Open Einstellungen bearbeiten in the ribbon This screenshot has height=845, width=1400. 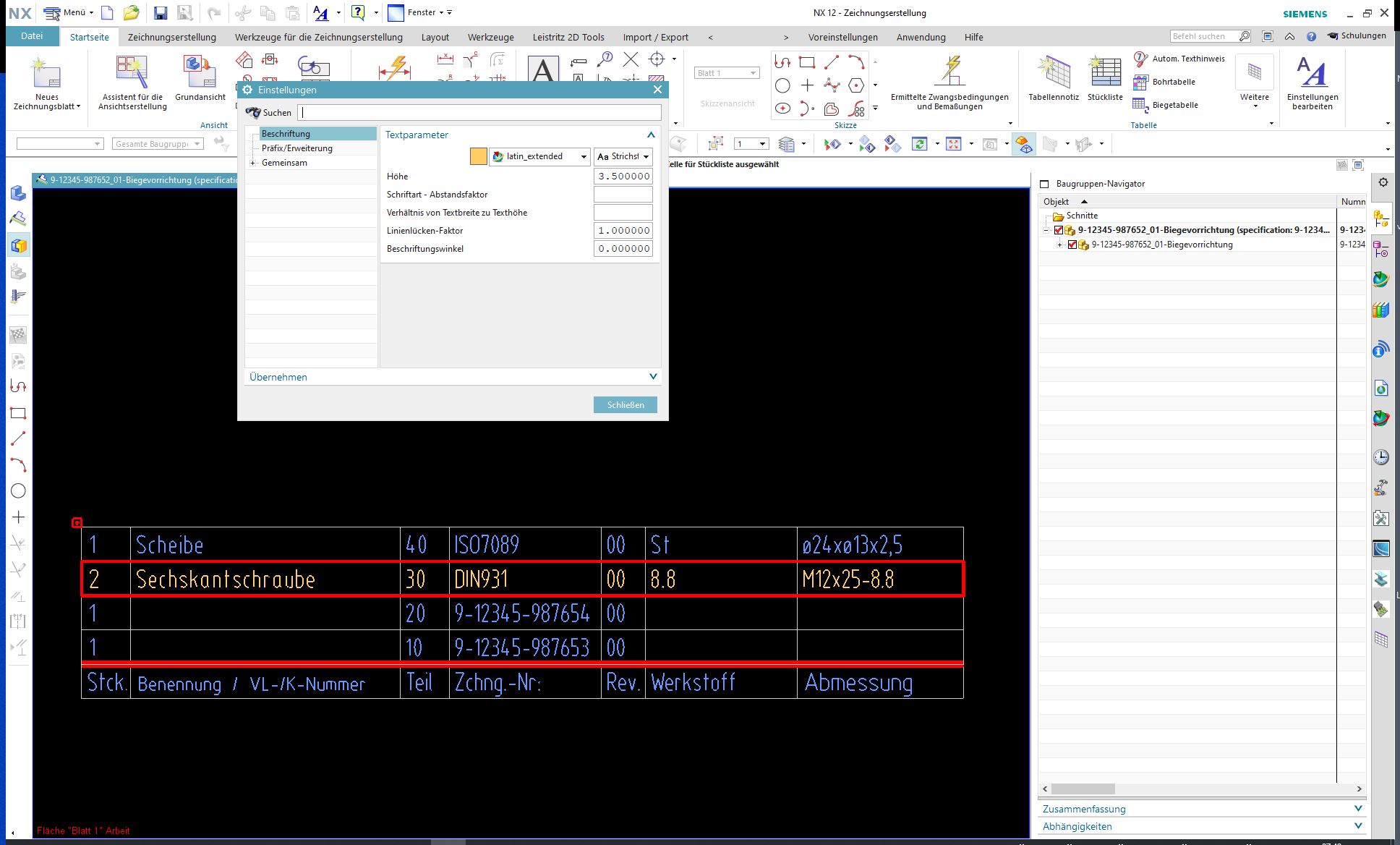coord(1312,82)
